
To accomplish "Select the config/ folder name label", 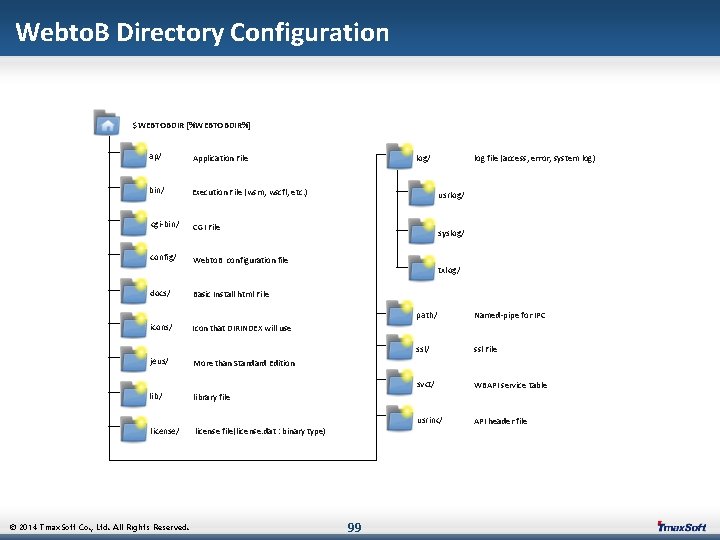I will point(163,257).
